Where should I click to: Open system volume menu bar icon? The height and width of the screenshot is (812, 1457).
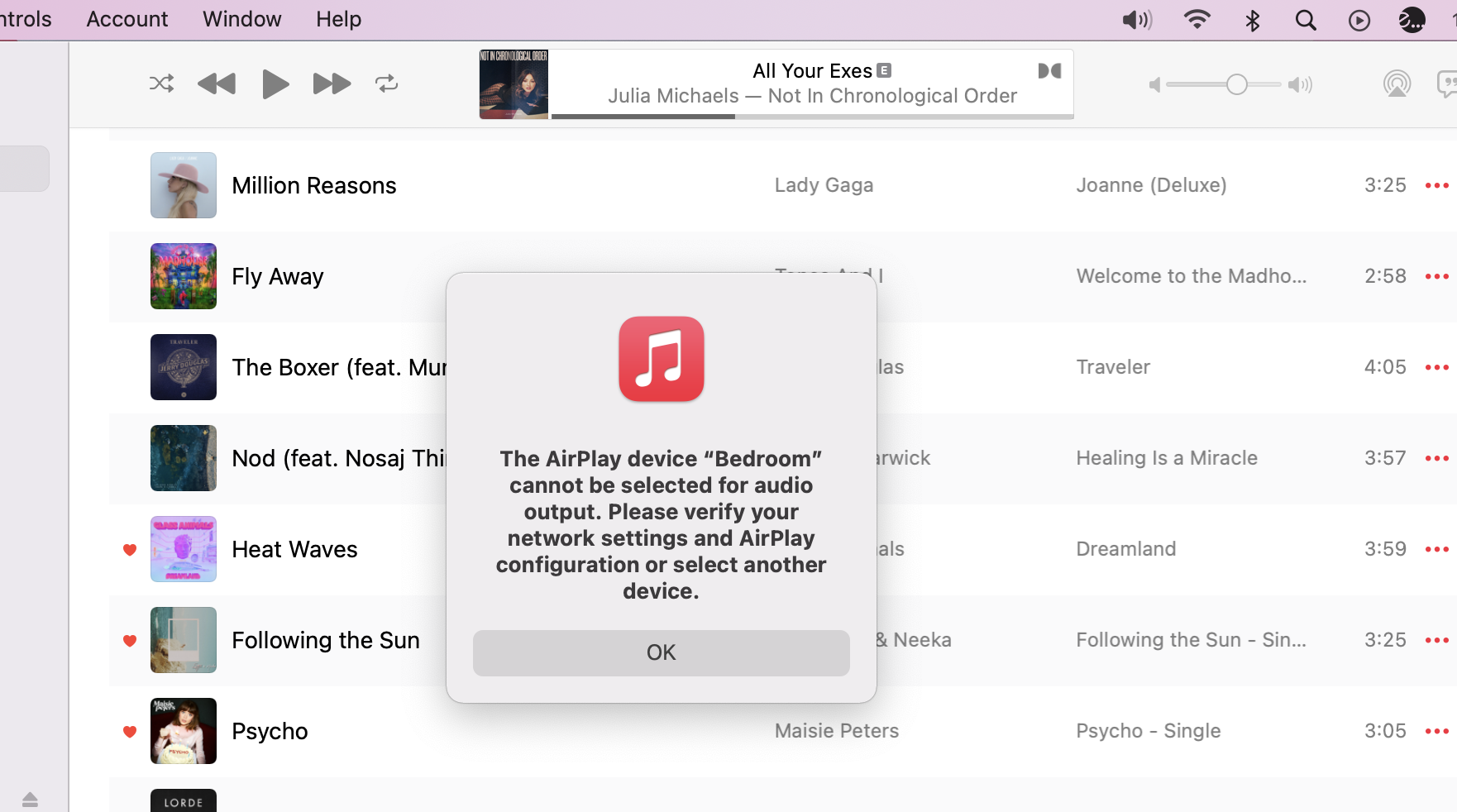[1137, 20]
